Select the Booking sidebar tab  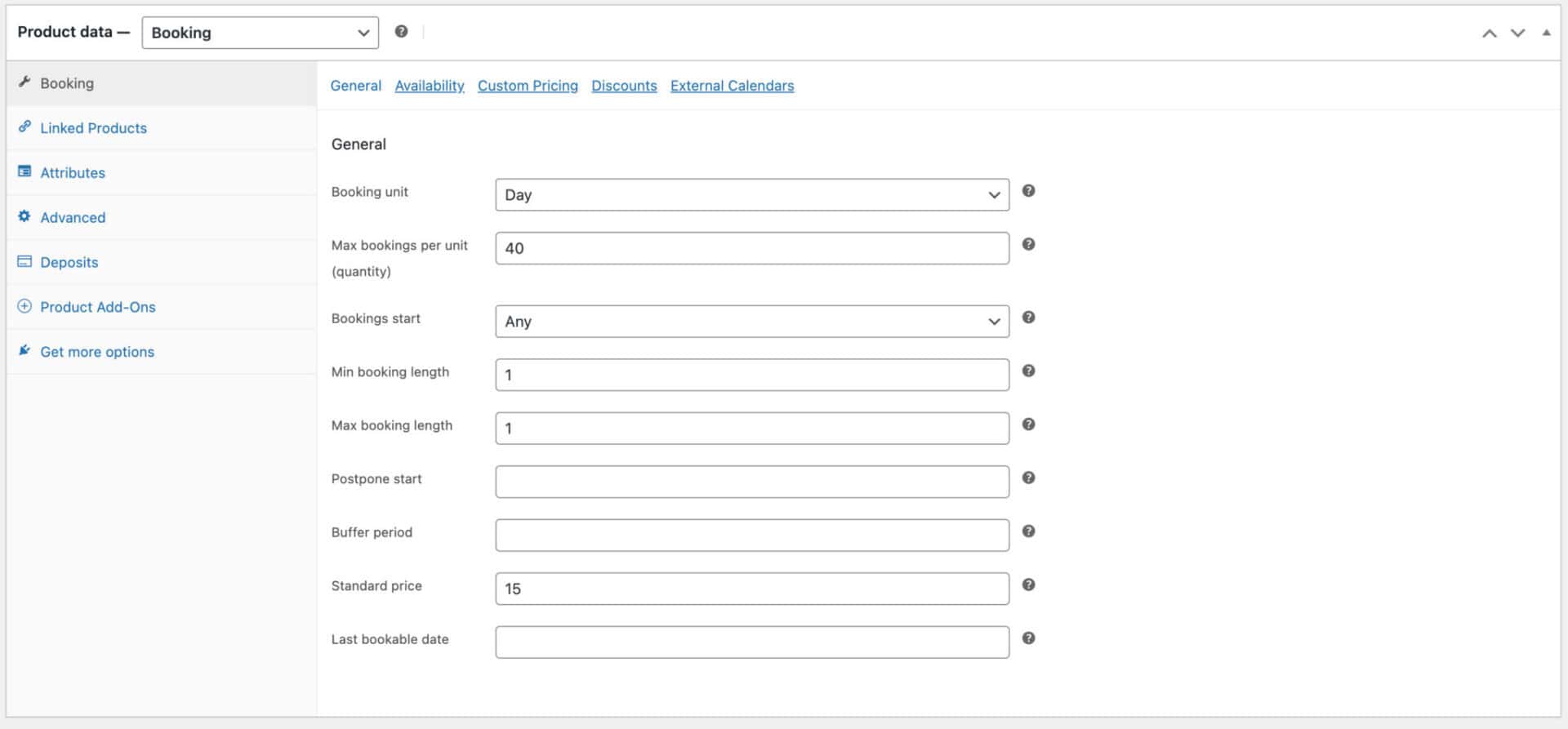tap(162, 83)
